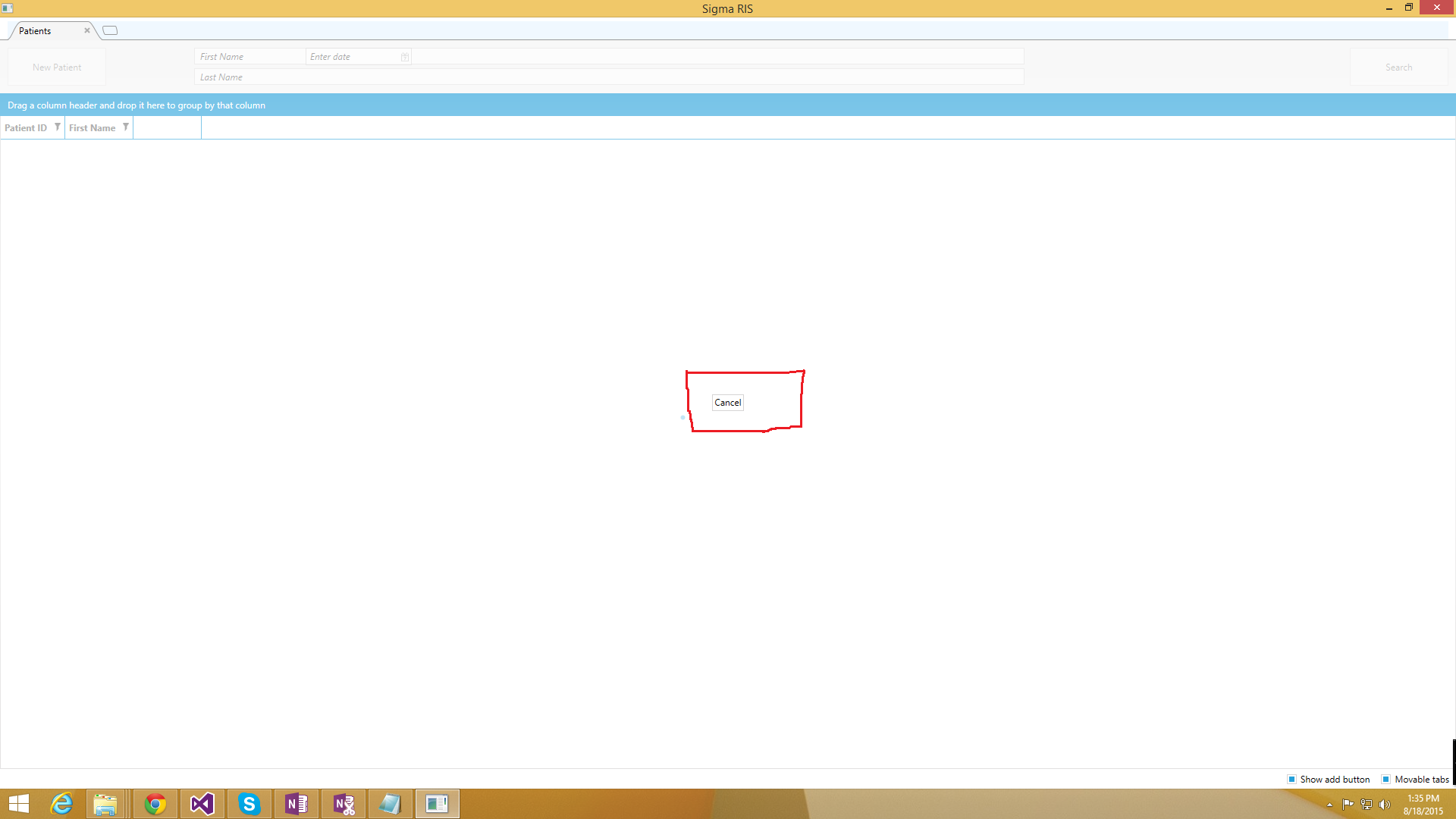This screenshot has width=1456, height=819.
Task: Click the New Patient button
Action: 57,67
